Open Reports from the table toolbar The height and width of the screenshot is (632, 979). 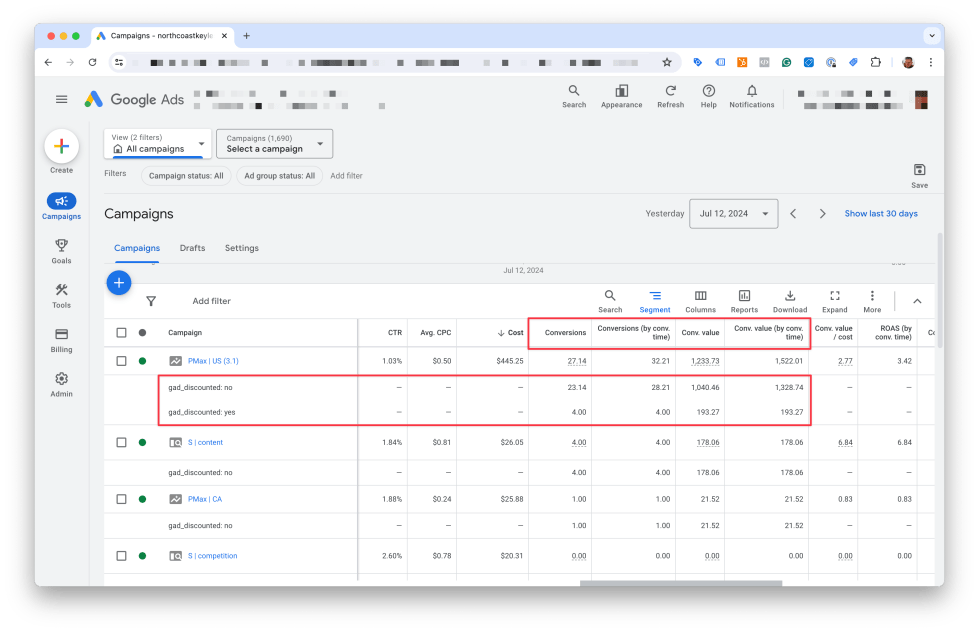[744, 297]
